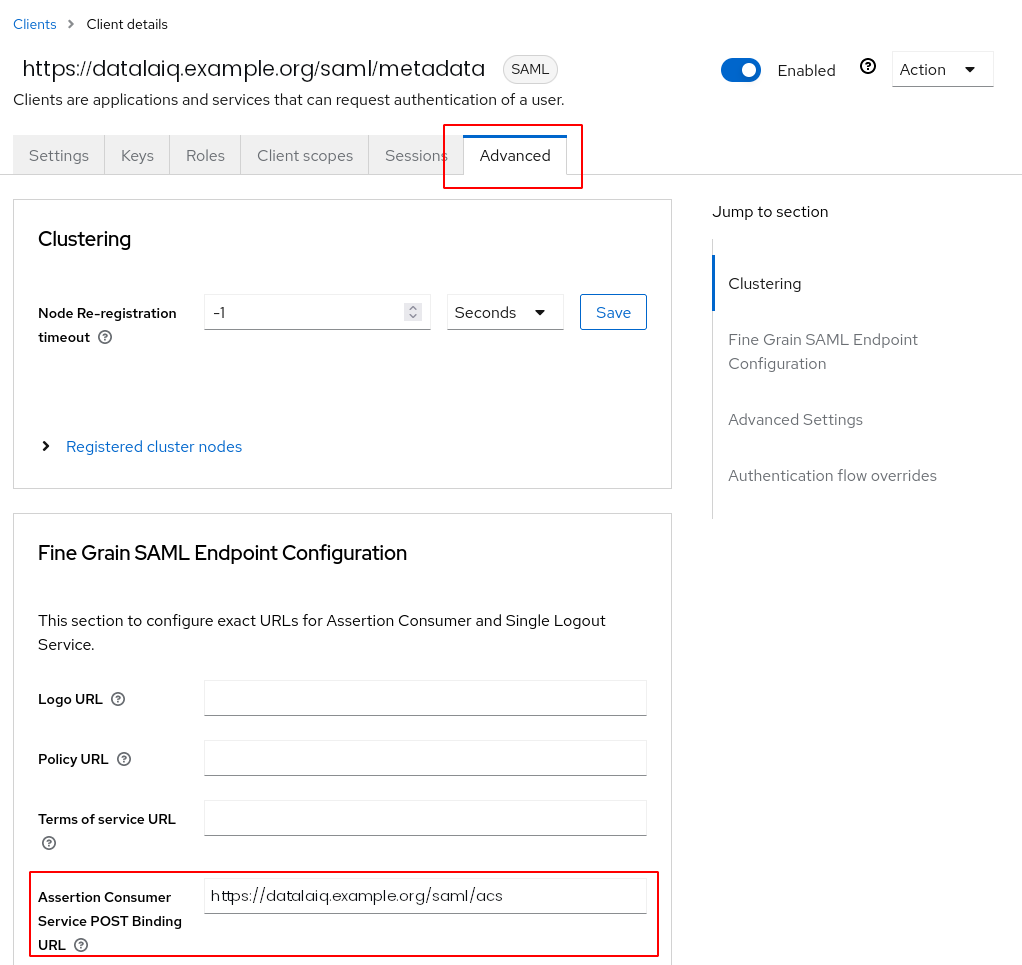Open the Keys tab
This screenshot has width=1022, height=965.
[137, 155]
